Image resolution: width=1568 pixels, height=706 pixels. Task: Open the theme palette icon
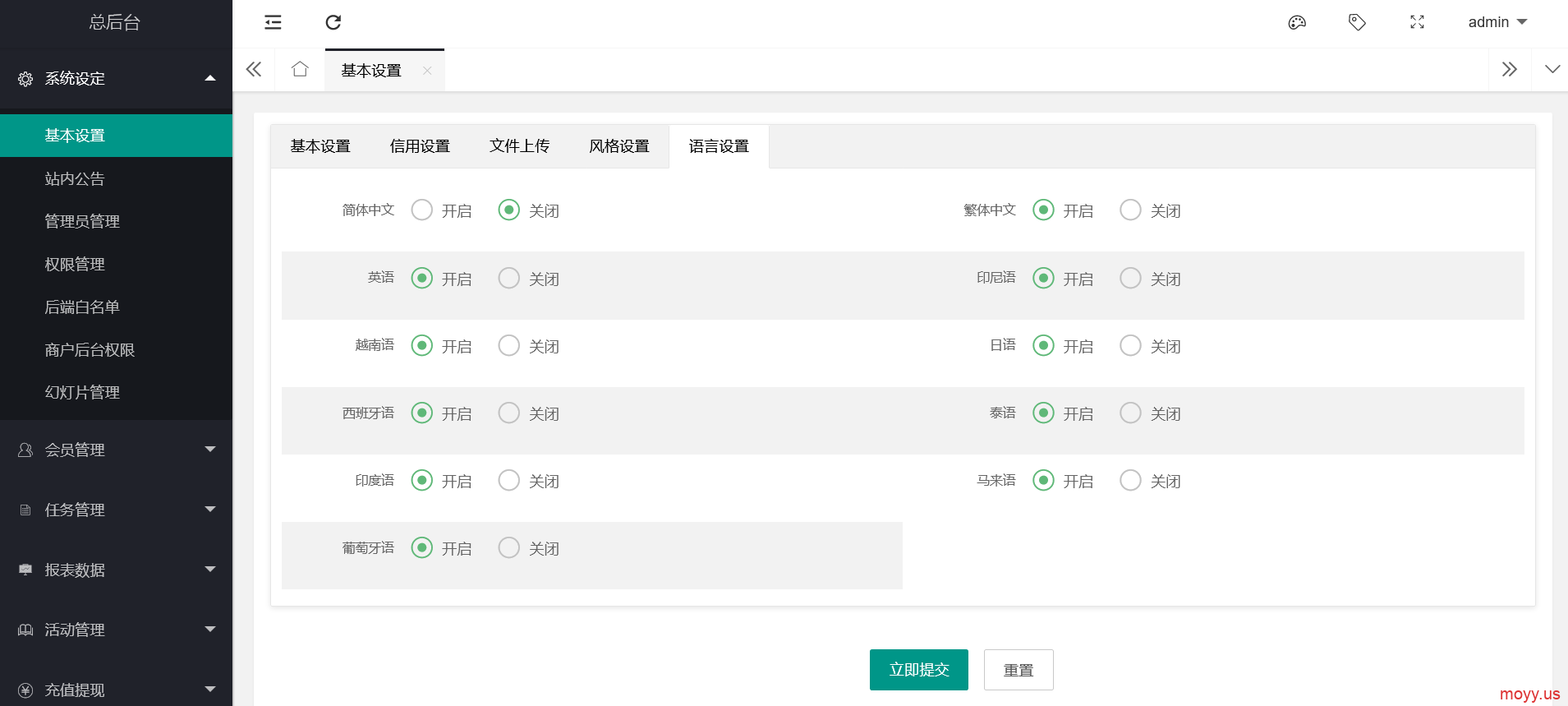click(1297, 22)
